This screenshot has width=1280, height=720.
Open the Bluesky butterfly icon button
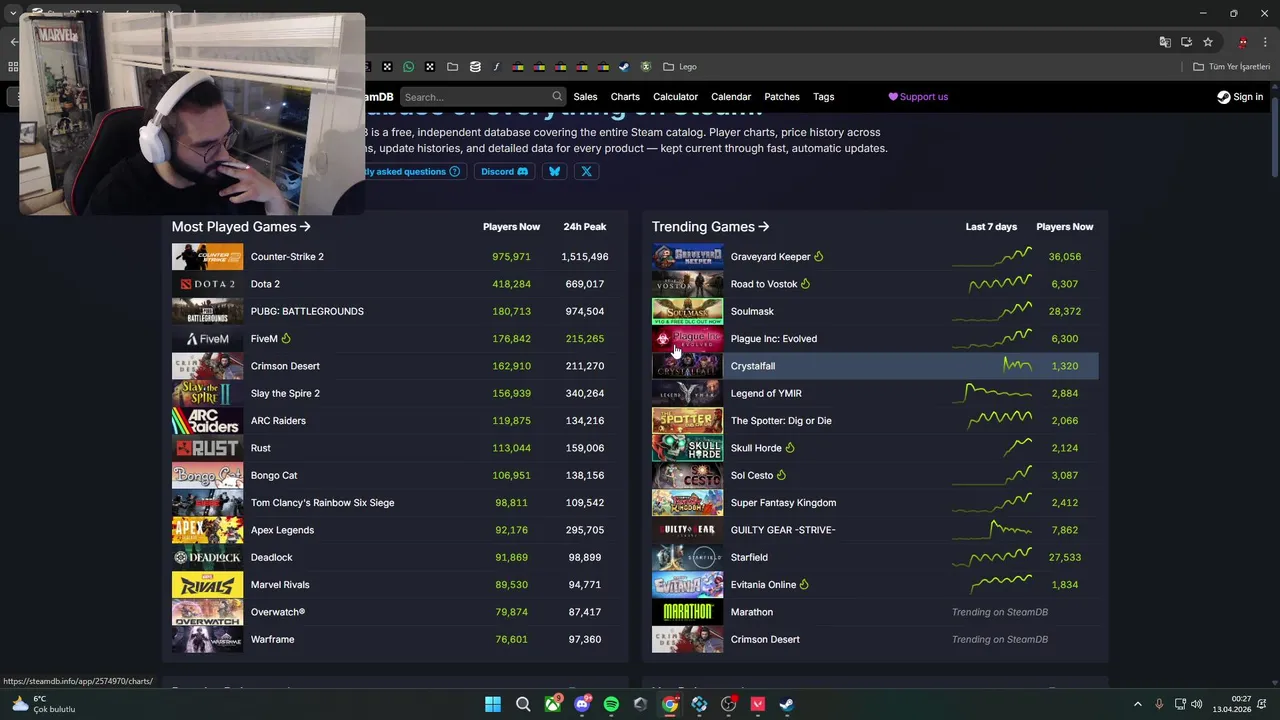pyautogui.click(x=554, y=171)
